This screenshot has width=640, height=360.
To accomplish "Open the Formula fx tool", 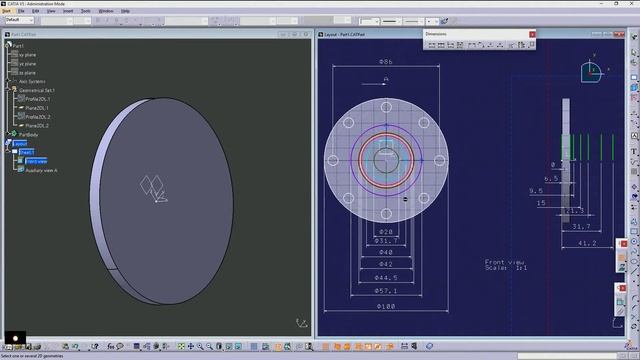I will click(111, 347).
